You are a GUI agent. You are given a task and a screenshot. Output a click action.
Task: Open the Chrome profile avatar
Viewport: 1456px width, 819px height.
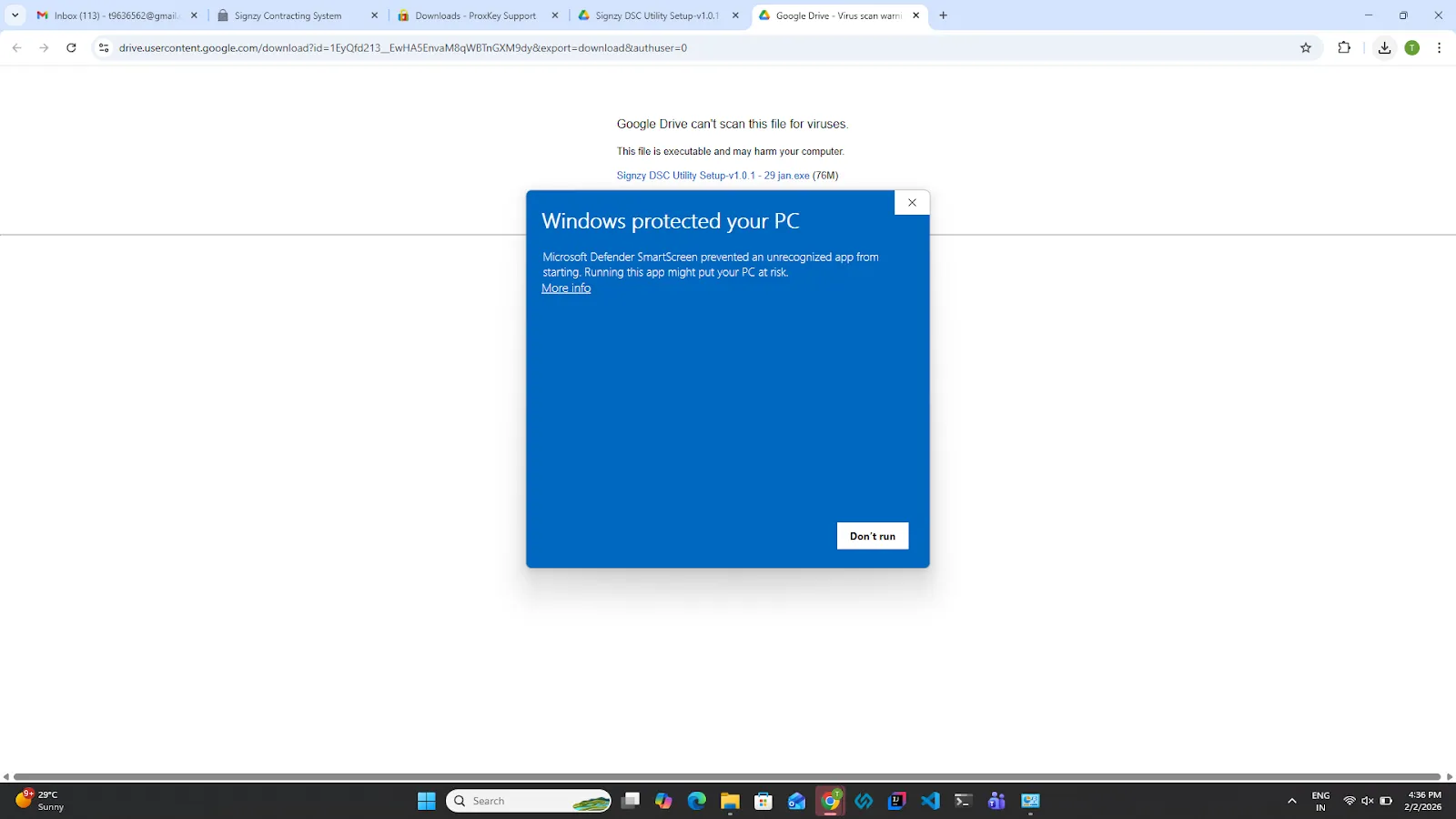click(1412, 48)
